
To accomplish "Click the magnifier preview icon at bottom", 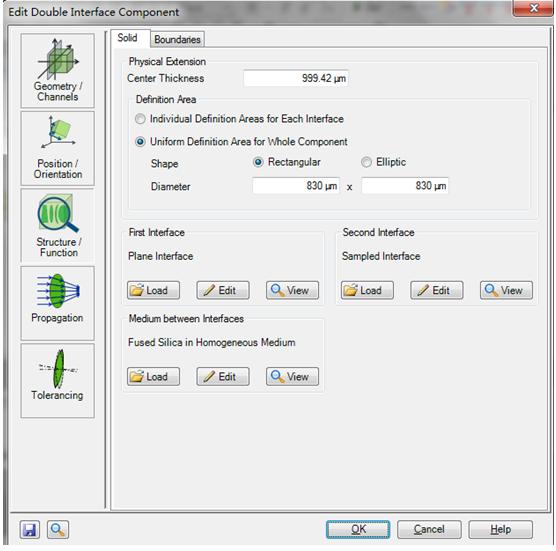I will click(x=58, y=529).
